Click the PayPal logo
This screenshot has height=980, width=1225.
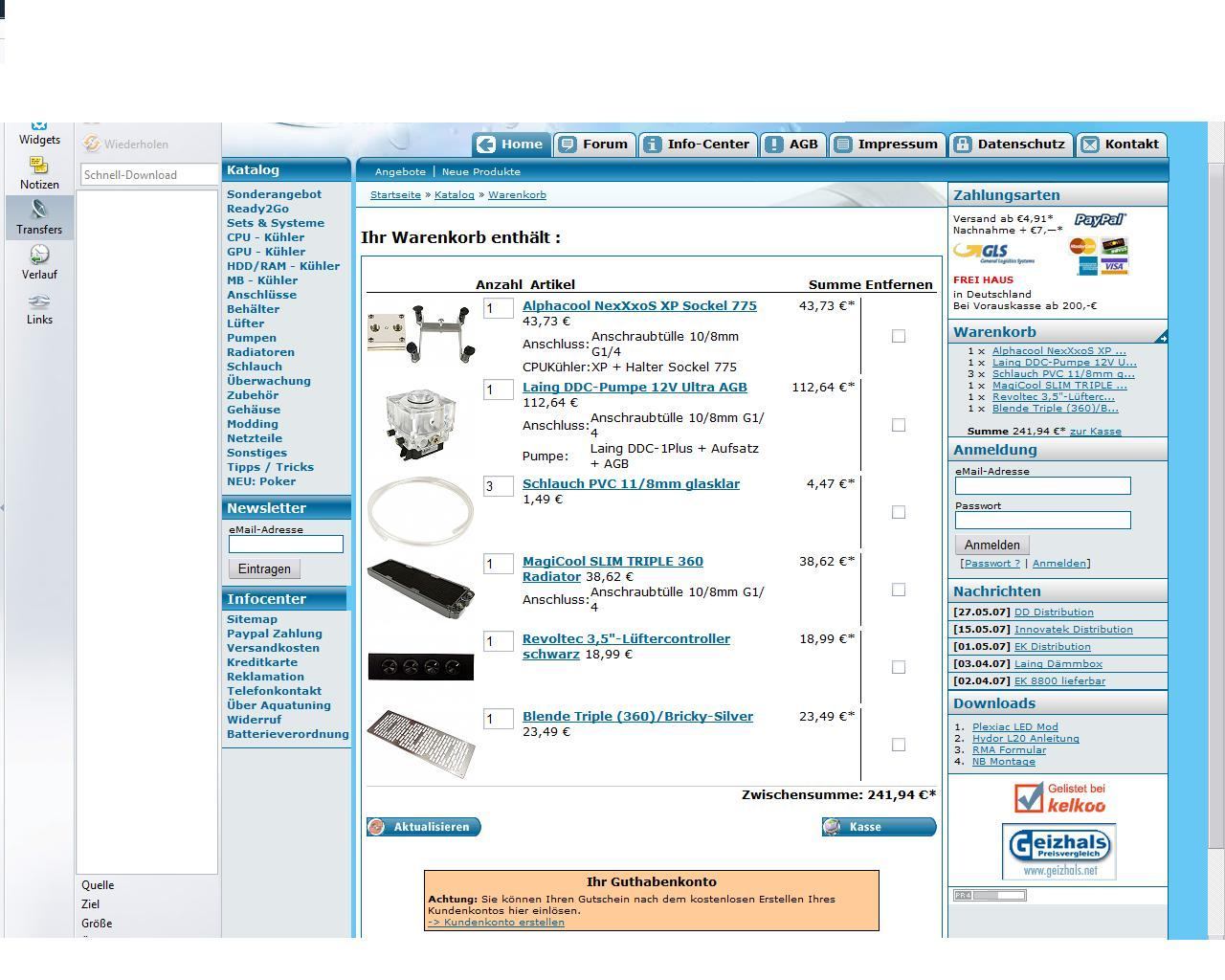pyautogui.click(x=1100, y=219)
